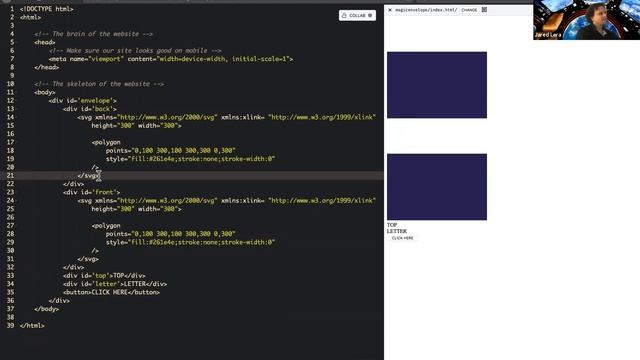Screen dimensions: 640x360
Task: Click the lower dark blue square in preview
Action: 437,187
